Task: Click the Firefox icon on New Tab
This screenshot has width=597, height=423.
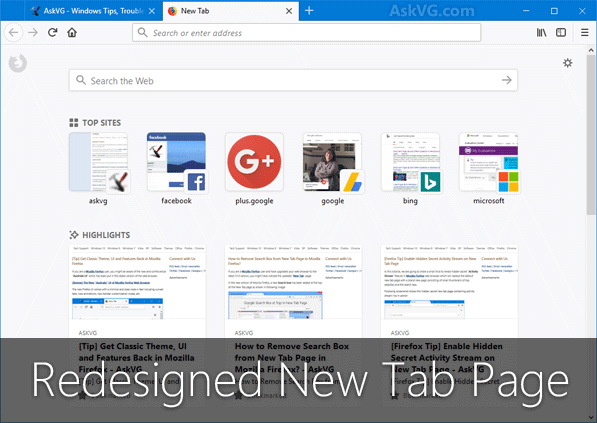Action: [x=172, y=11]
